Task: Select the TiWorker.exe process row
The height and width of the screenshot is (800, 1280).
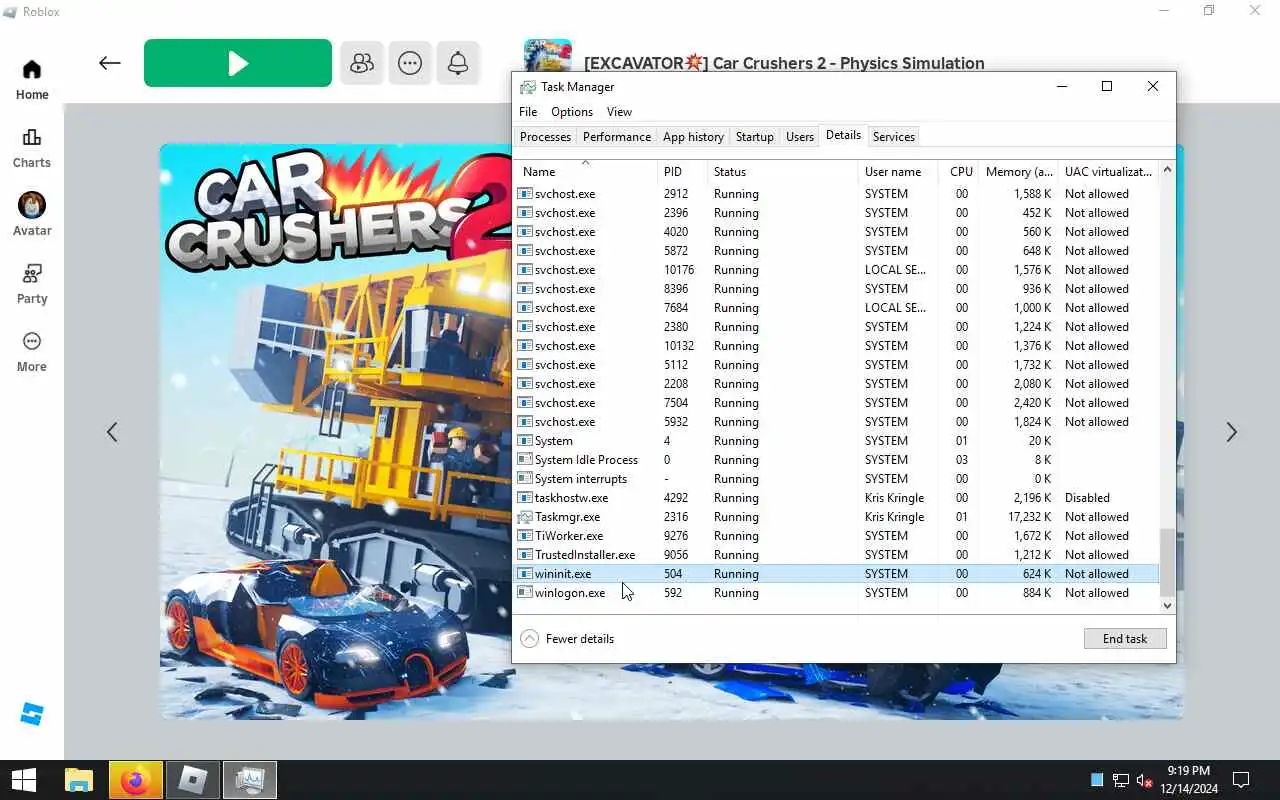Action: [x=836, y=536]
